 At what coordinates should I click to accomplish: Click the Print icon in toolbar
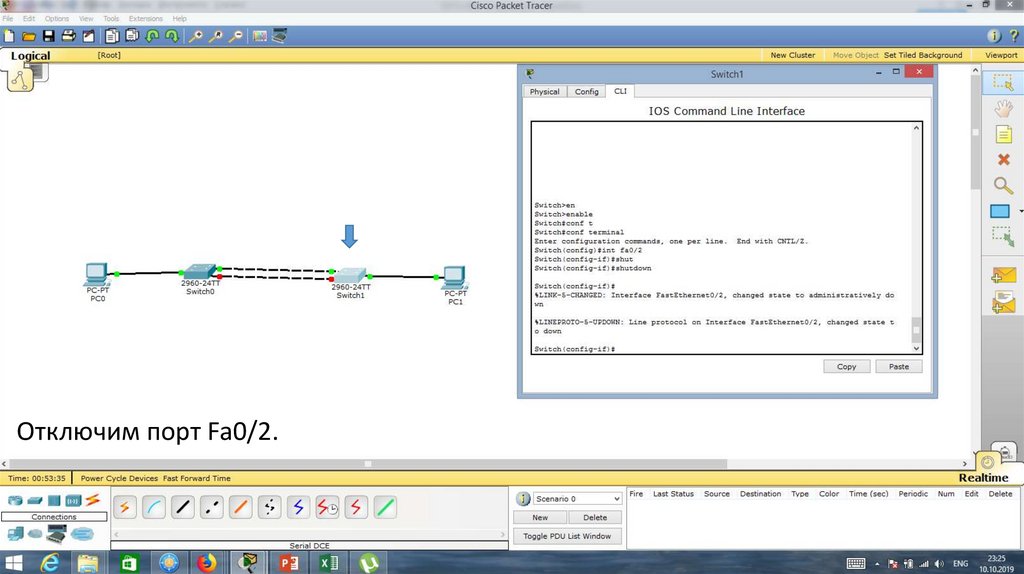coord(69,37)
